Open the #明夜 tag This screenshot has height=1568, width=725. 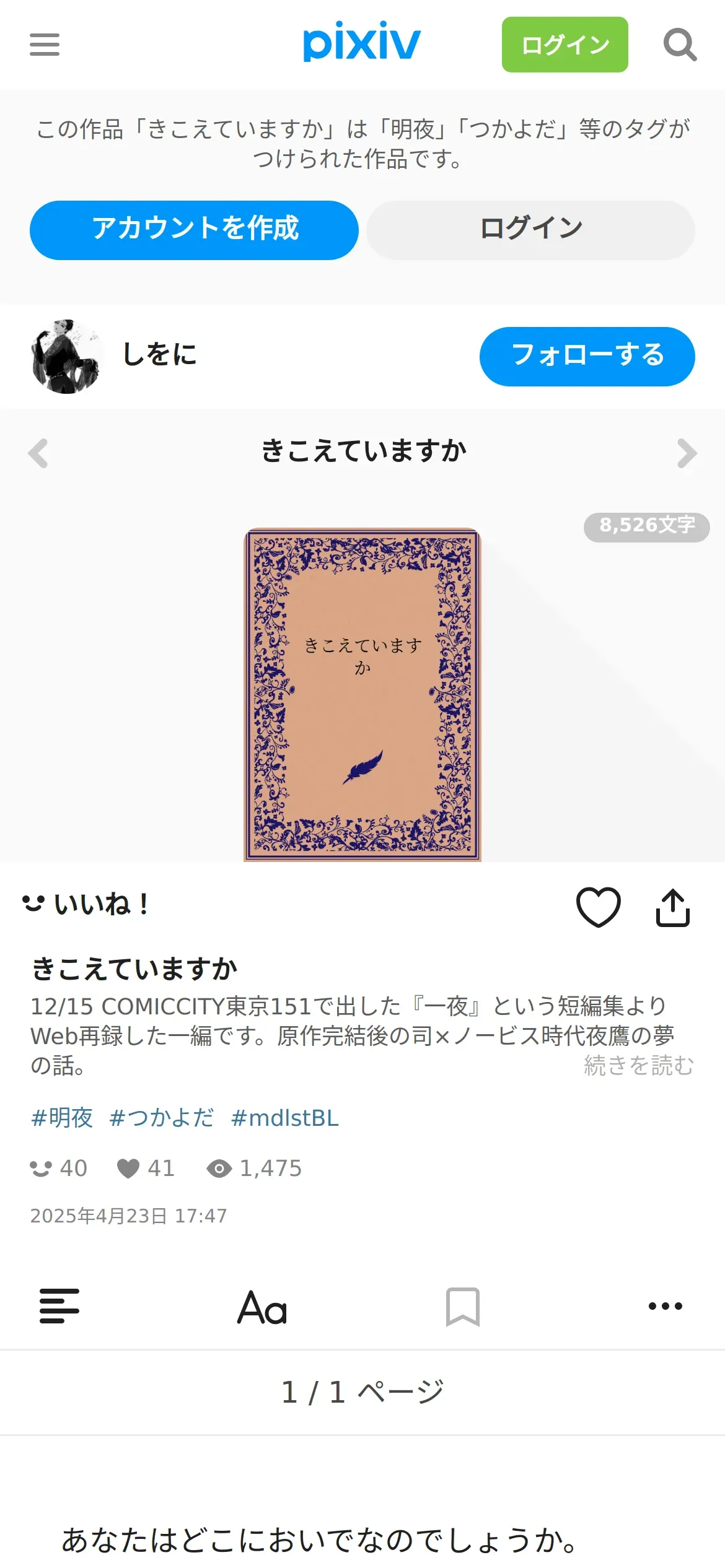[62, 1118]
